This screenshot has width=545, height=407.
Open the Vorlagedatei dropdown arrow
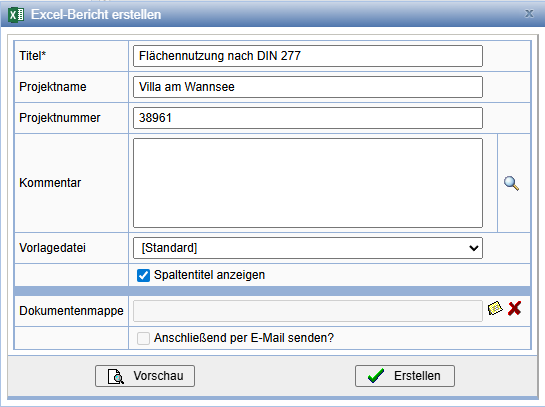[x=473, y=248]
